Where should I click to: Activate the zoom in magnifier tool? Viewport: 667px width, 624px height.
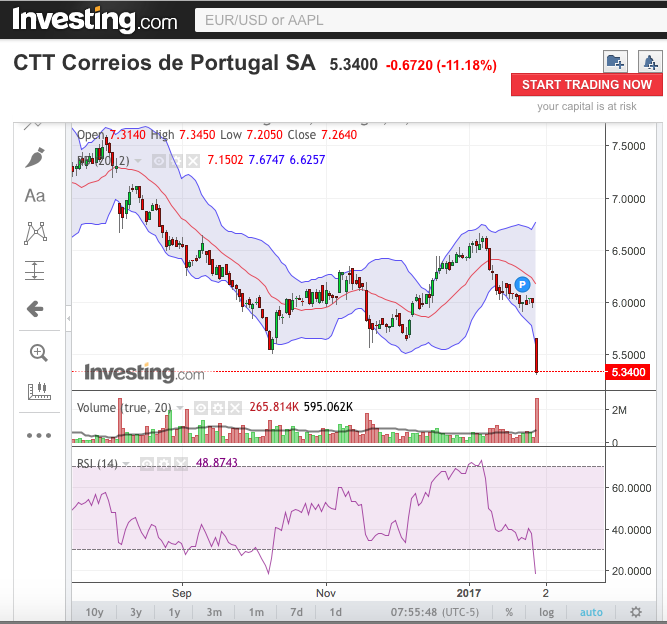click(38, 353)
